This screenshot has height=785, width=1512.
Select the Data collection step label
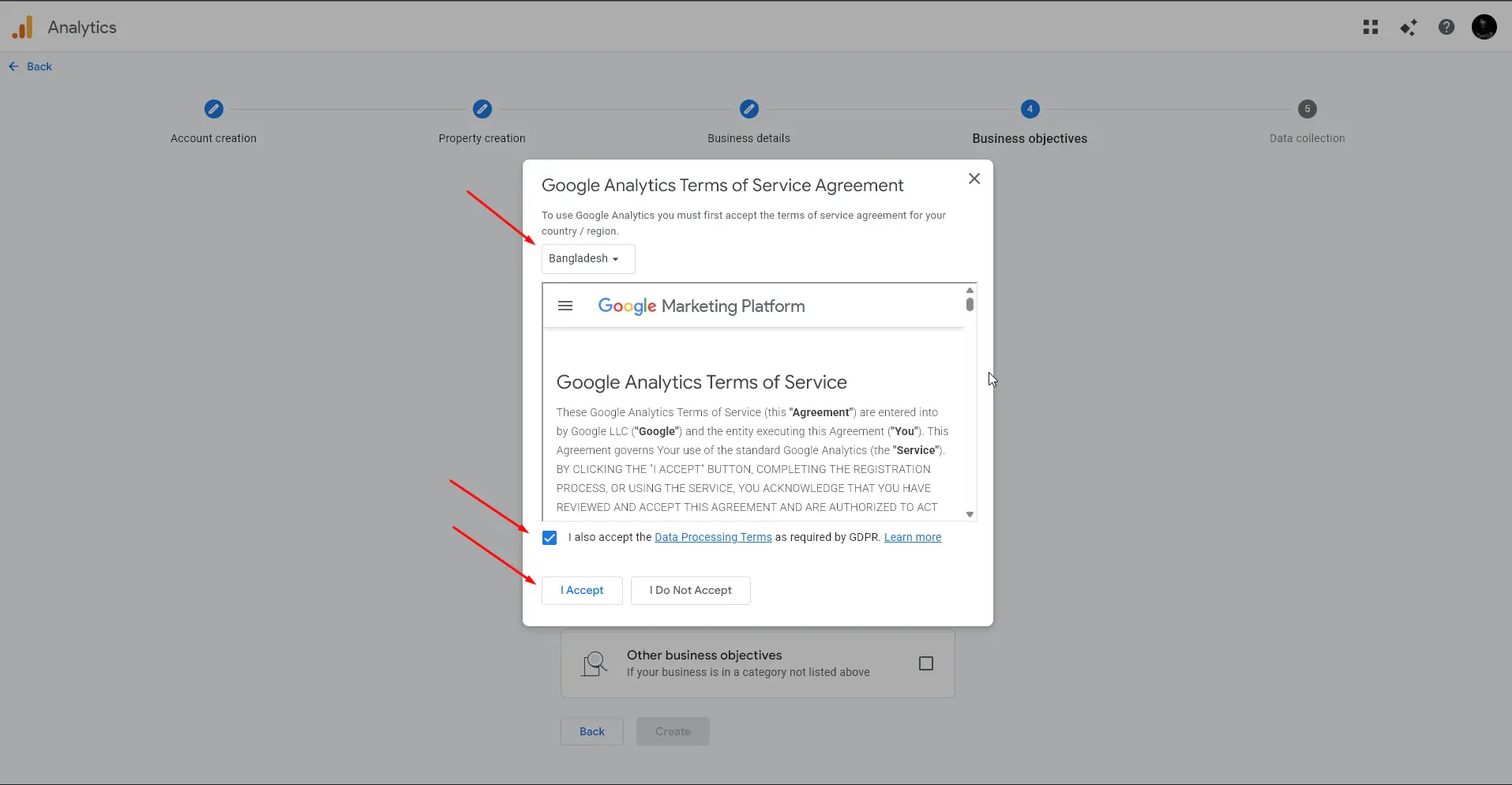pos(1308,139)
